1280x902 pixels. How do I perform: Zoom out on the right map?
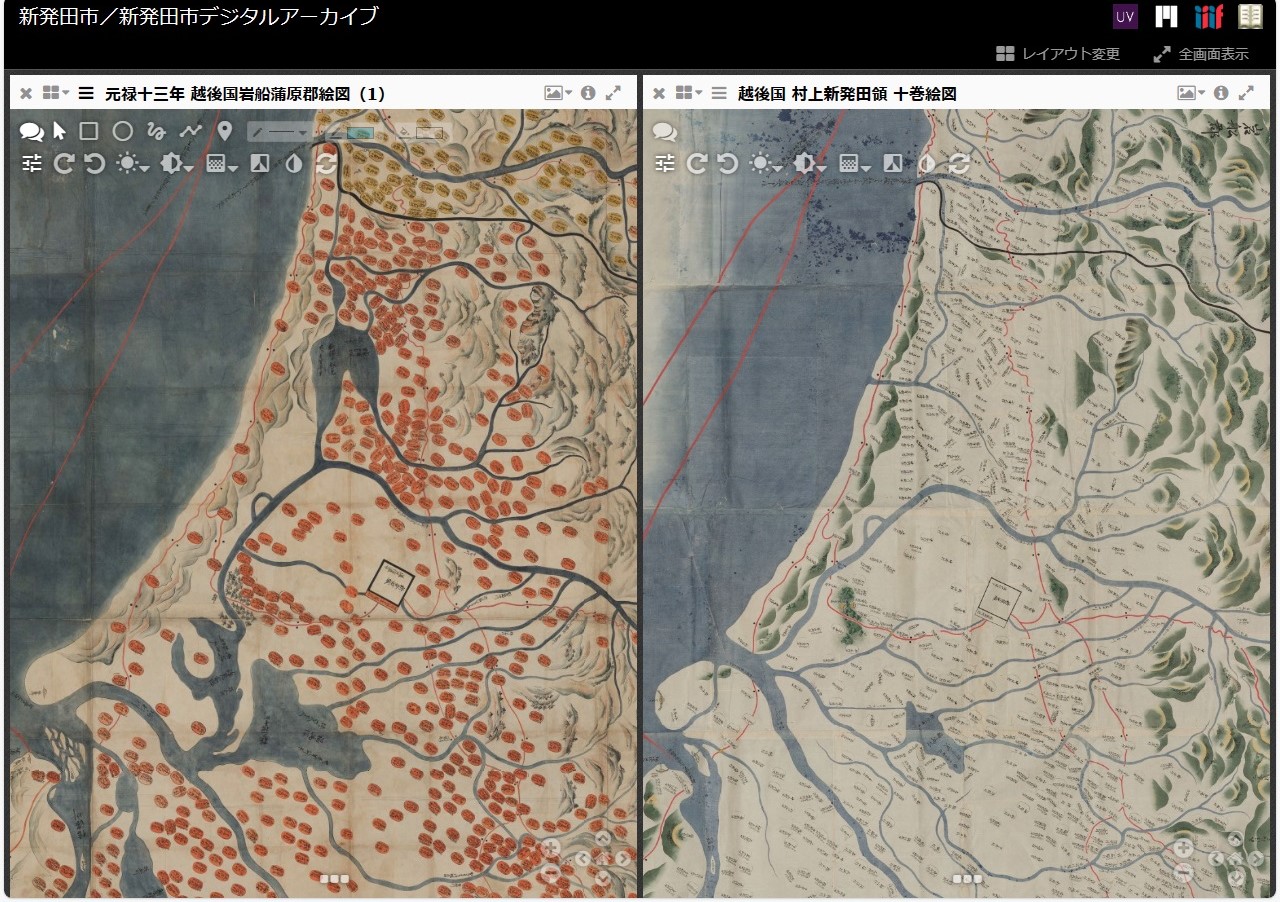pyautogui.click(x=1184, y=874)
